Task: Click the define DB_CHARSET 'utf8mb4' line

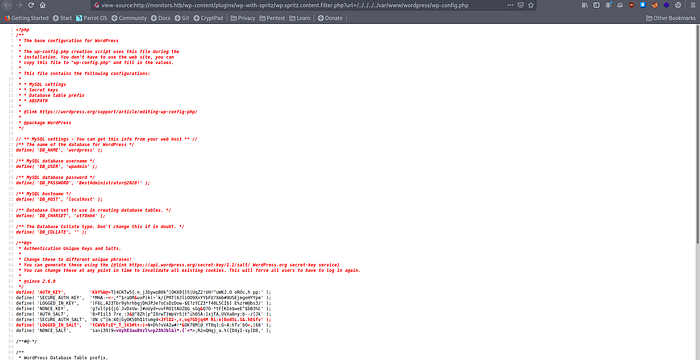Action: (x=60, y=215)
